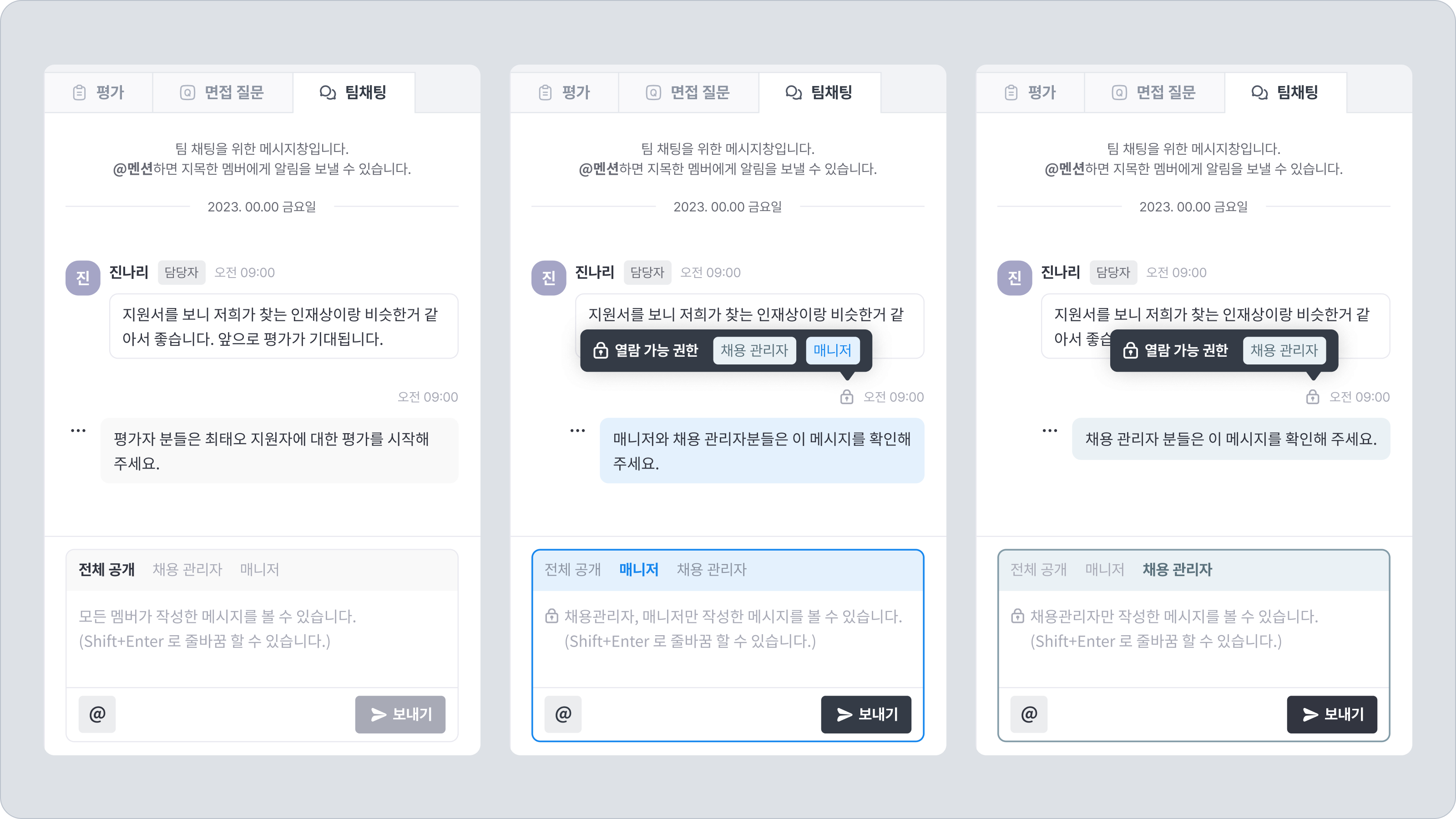Switch to 채용 관리자 in the blue-bordered composer
The image size is (1456, 819).
pos(712,569)
